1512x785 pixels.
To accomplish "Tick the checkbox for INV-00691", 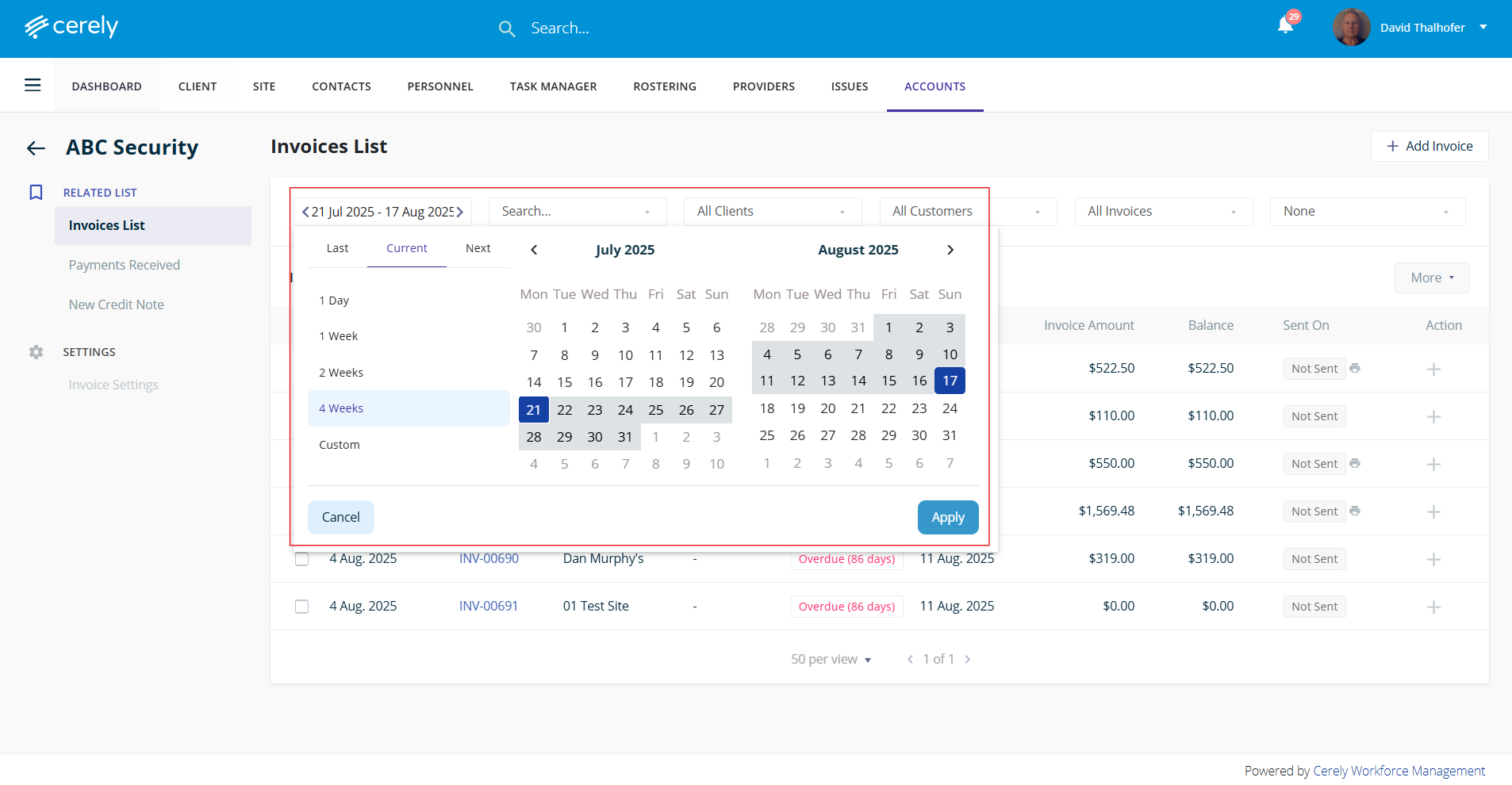I will click(x=301, y=607).
